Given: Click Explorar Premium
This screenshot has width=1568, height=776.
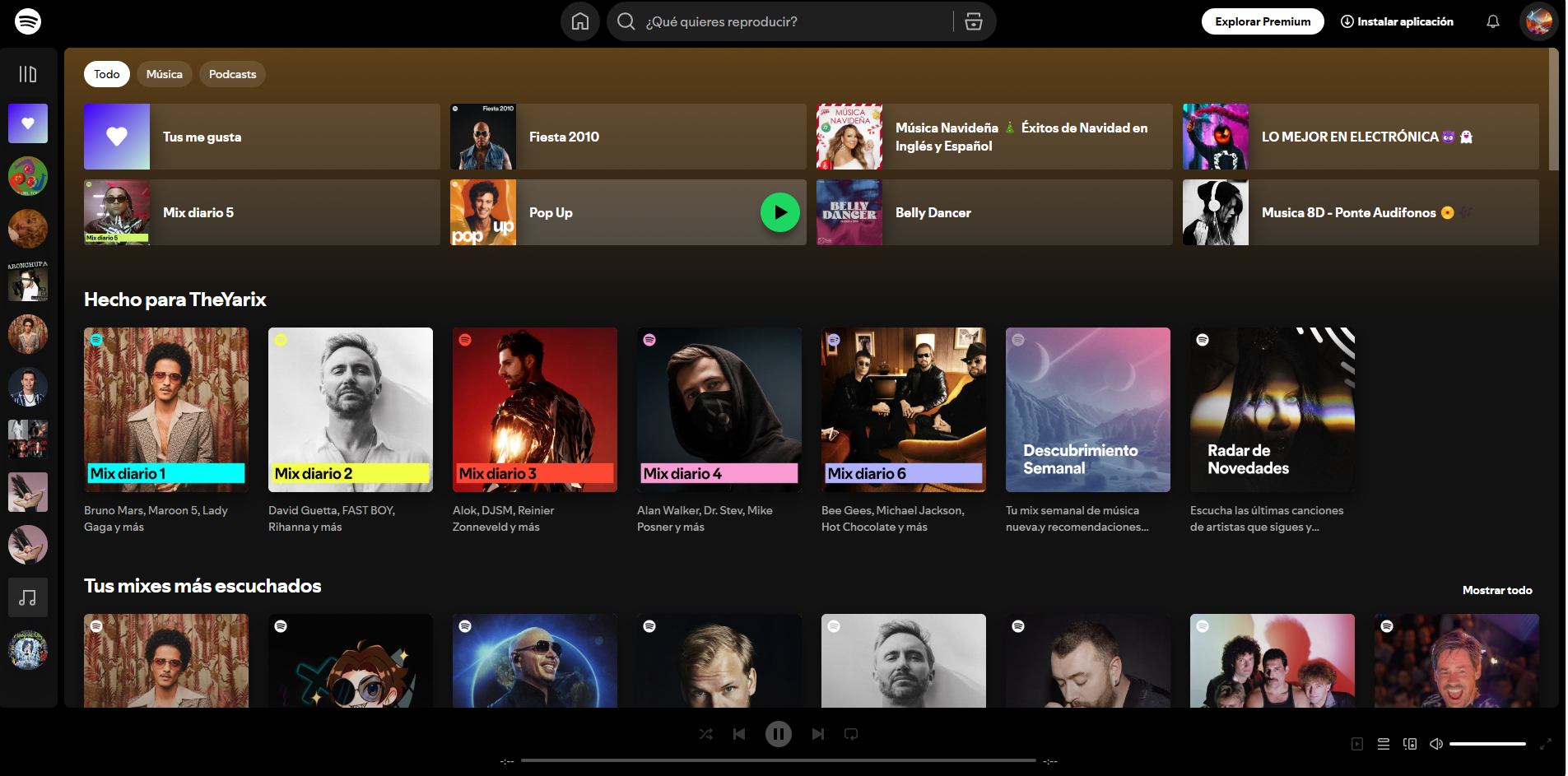Looking at the screenshot, I should [1262, 21].
